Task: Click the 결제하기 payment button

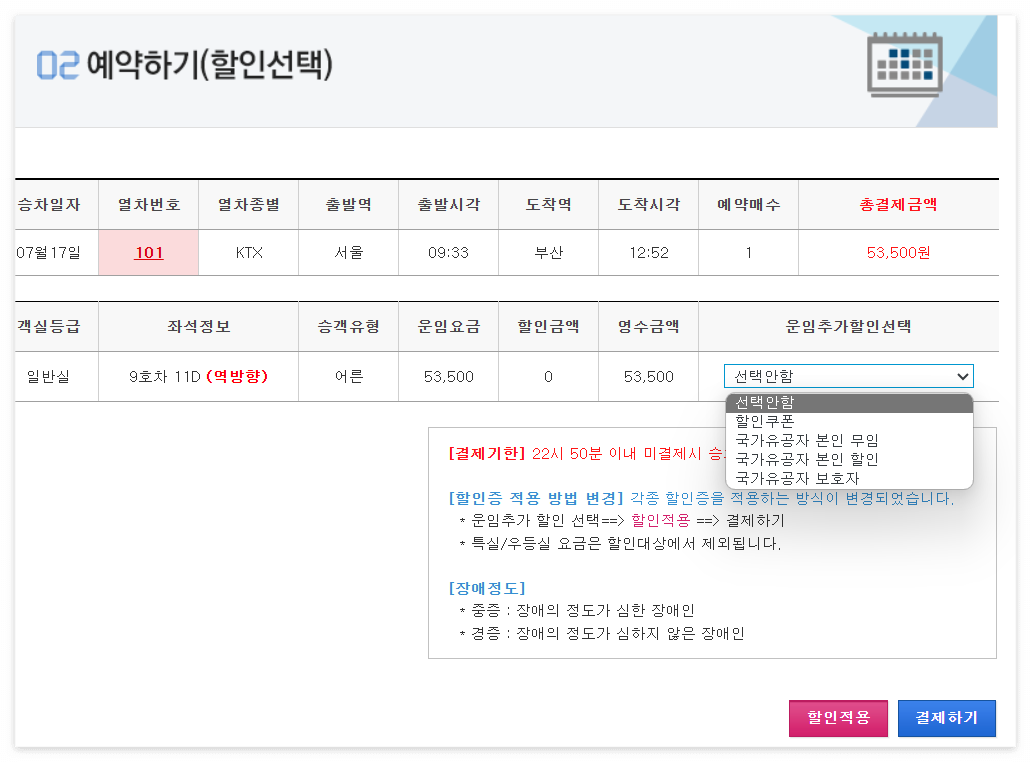Action: 946,718
